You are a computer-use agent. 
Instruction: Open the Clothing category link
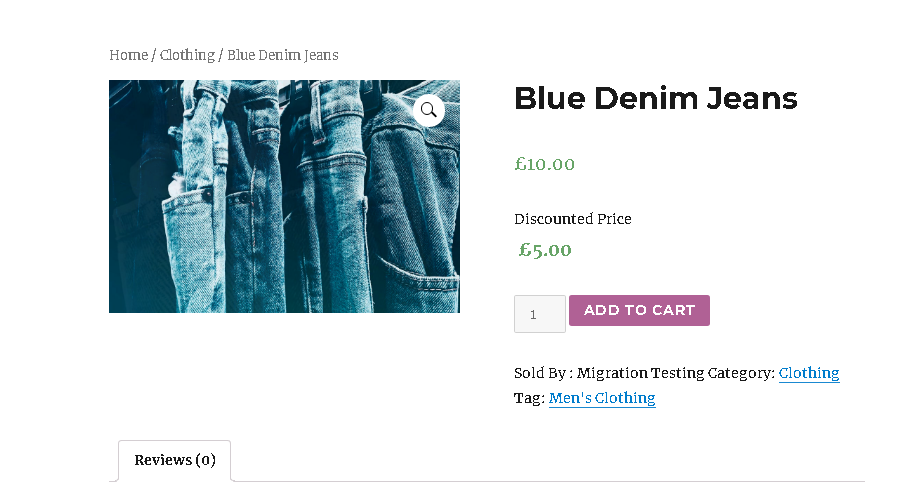[809, 373]
